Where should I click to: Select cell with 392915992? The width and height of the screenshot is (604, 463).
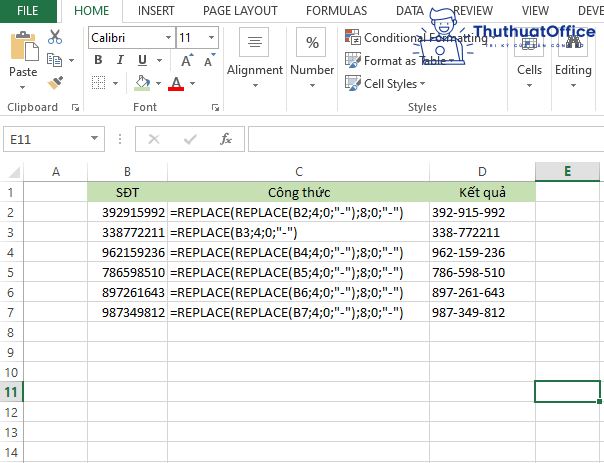tap(128, 212)
